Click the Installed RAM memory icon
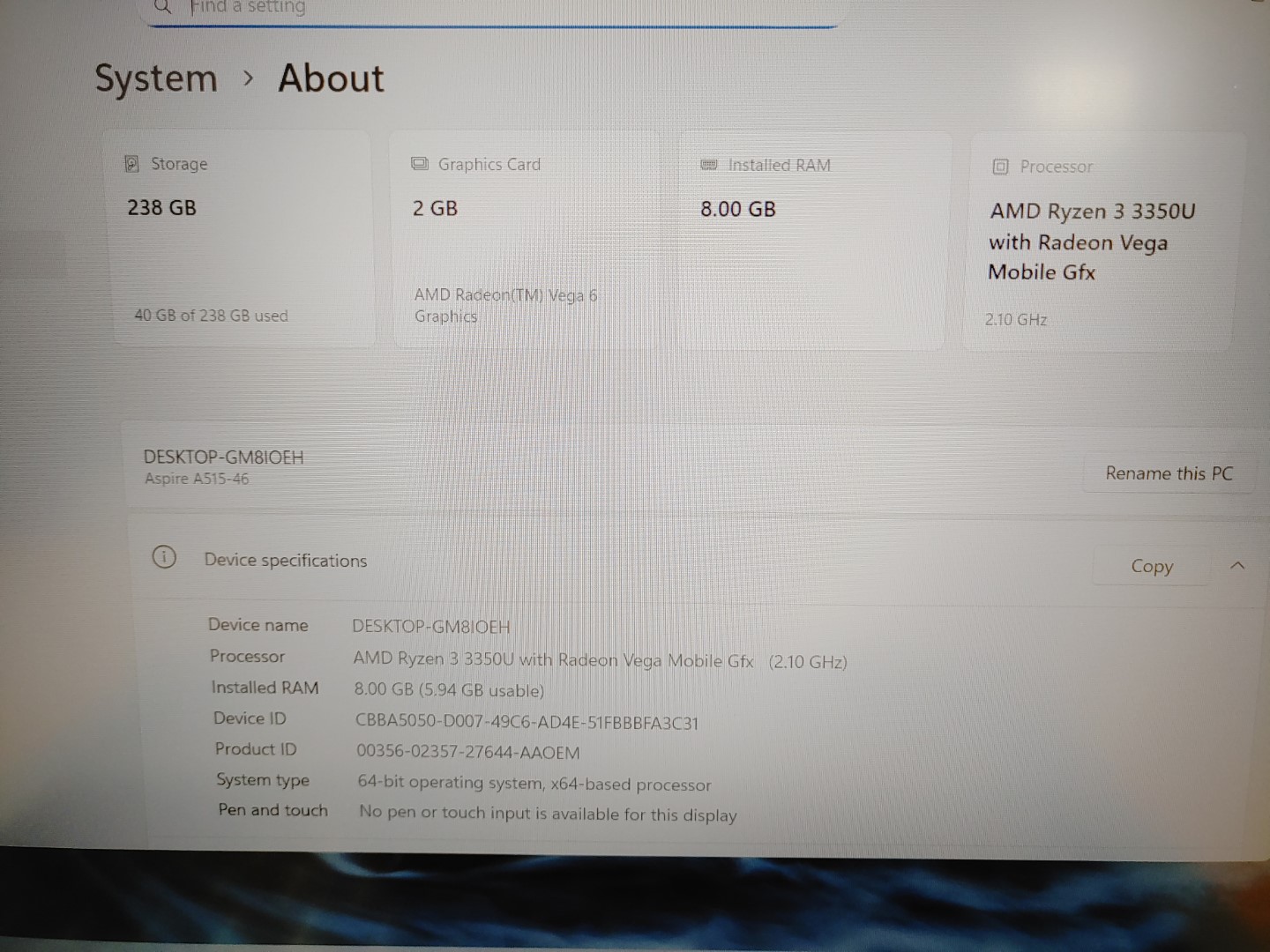This screenshot has height=952, width=1270. point(708,164)
